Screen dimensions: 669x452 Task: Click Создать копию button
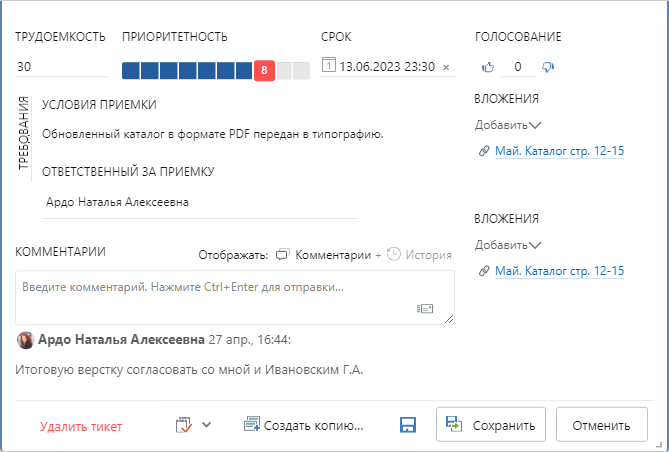point(303,425)
